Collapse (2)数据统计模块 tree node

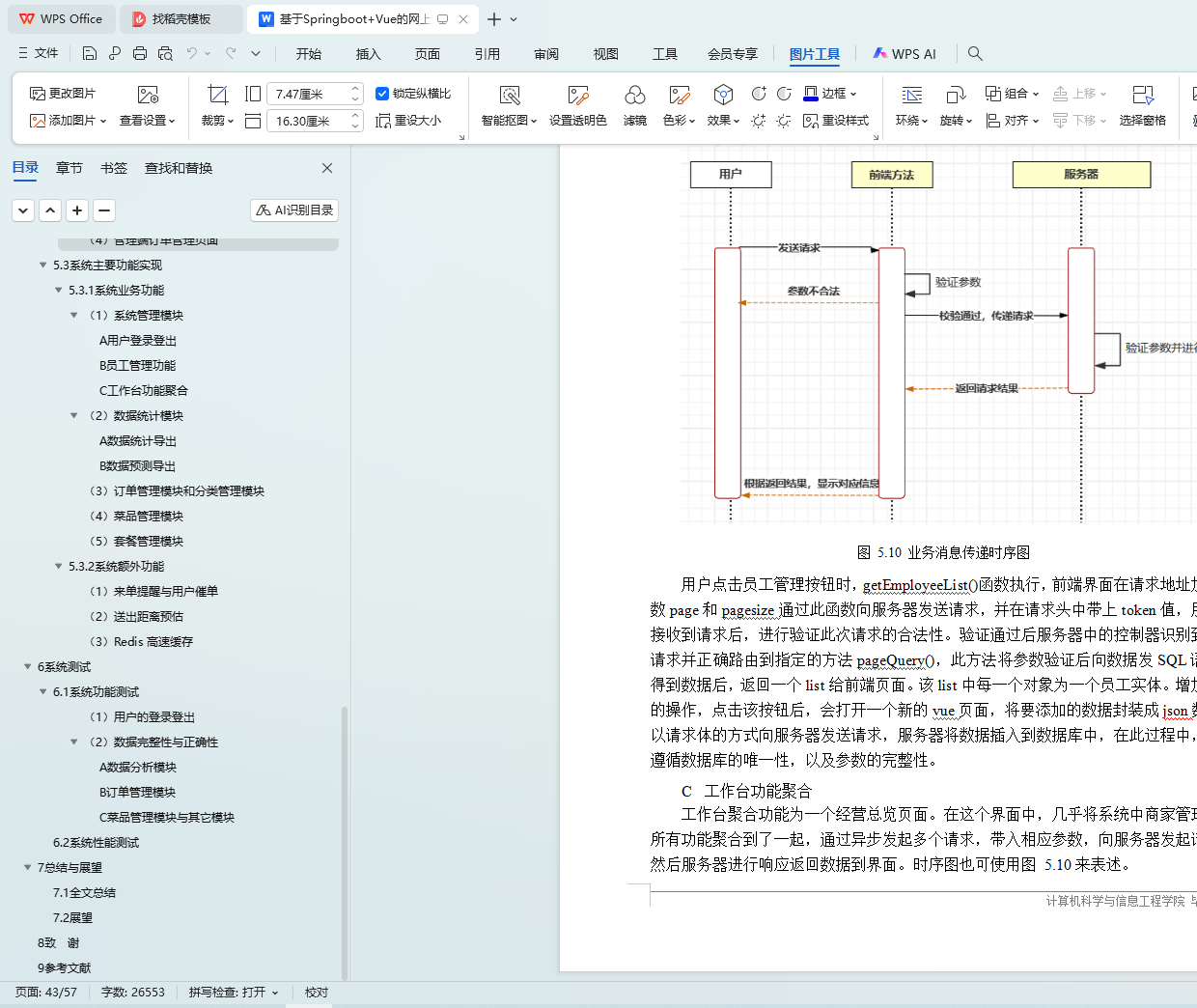click(x=73, y=415)
